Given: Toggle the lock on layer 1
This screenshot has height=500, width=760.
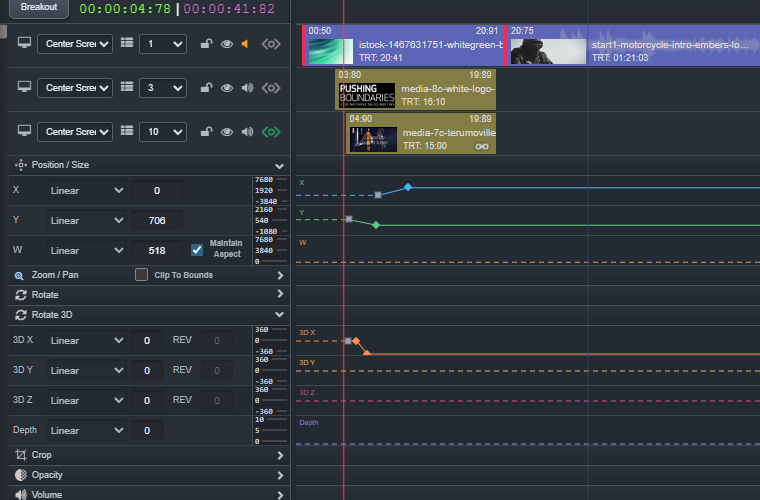Looking at the screenshot, I should click(206, 44).
